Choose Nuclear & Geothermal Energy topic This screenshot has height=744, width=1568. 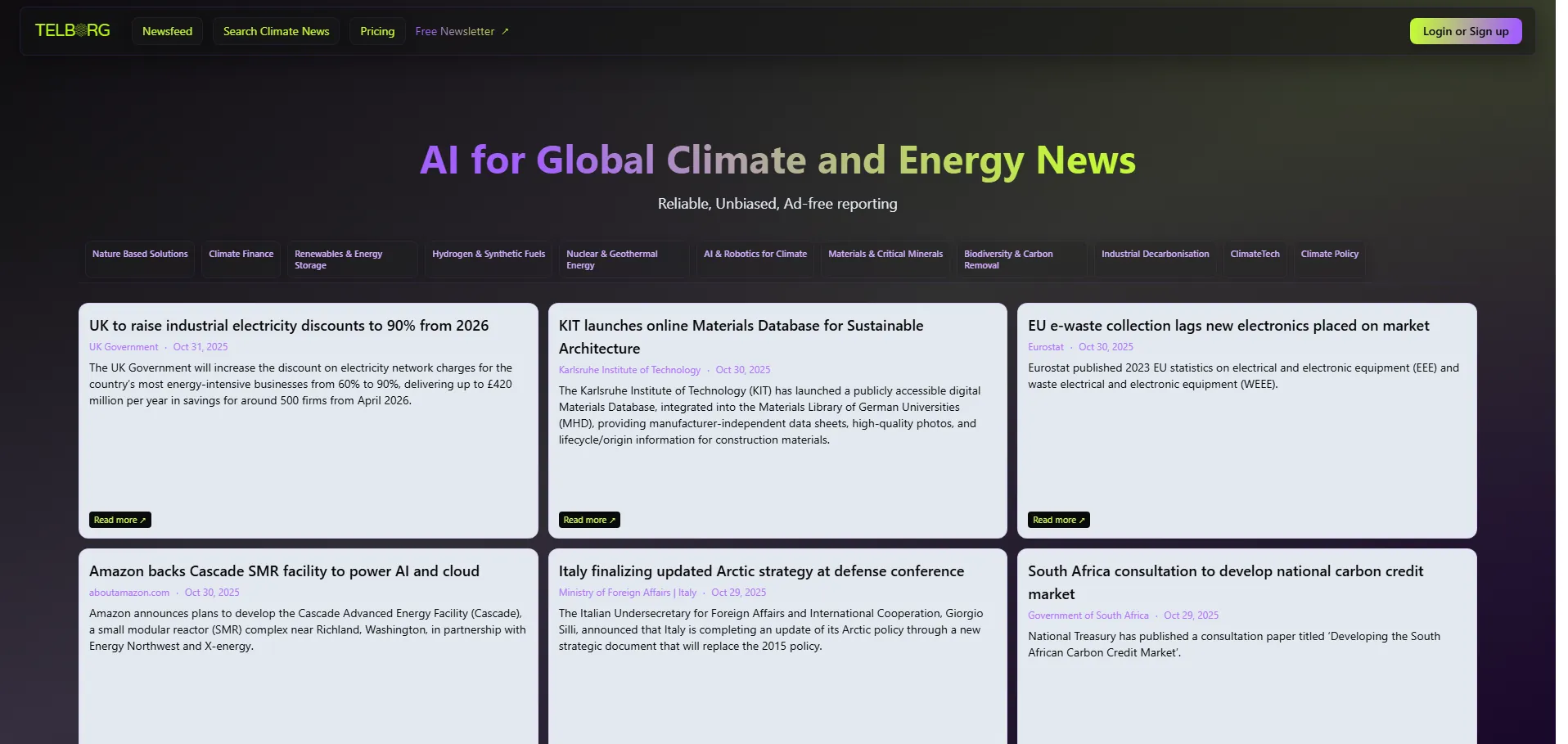coord(612,259)
